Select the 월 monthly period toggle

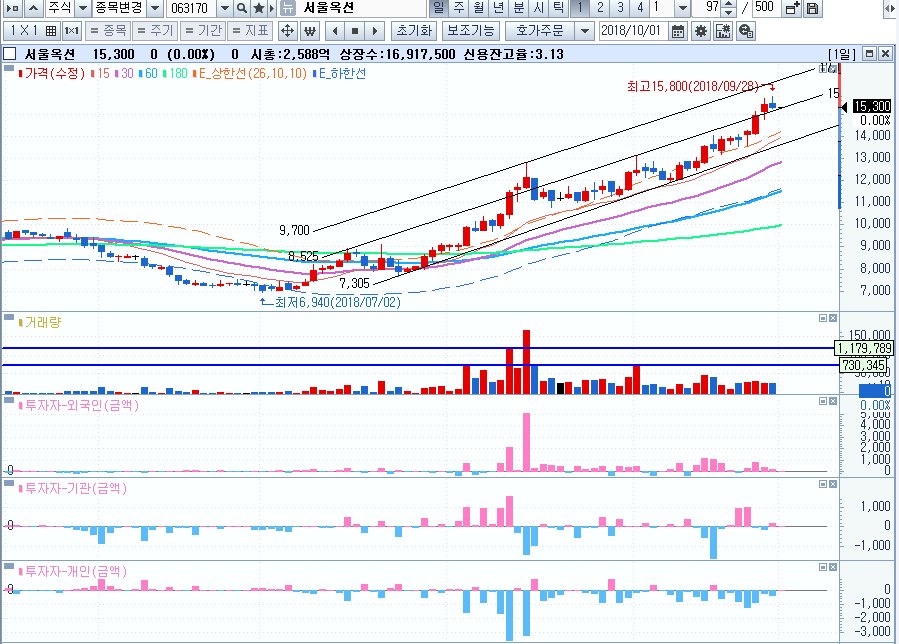479,8
